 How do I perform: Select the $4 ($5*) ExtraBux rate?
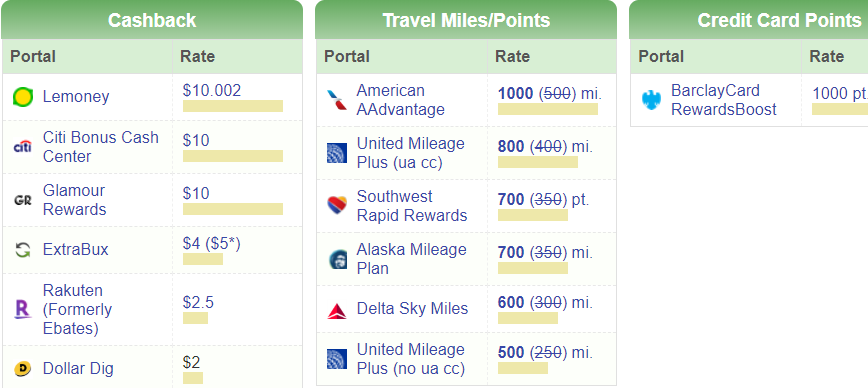(x=211, y=244)
